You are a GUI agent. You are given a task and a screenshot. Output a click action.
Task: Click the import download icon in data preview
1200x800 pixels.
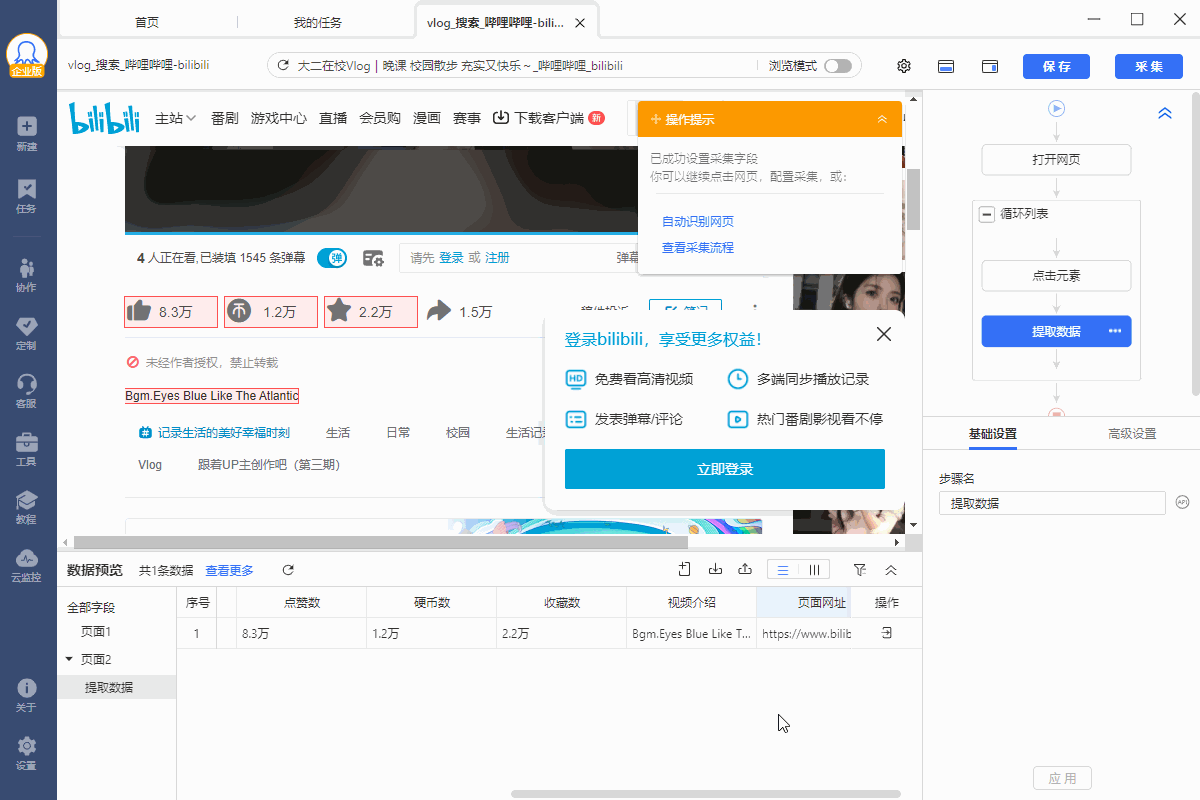tap(715, 569)
